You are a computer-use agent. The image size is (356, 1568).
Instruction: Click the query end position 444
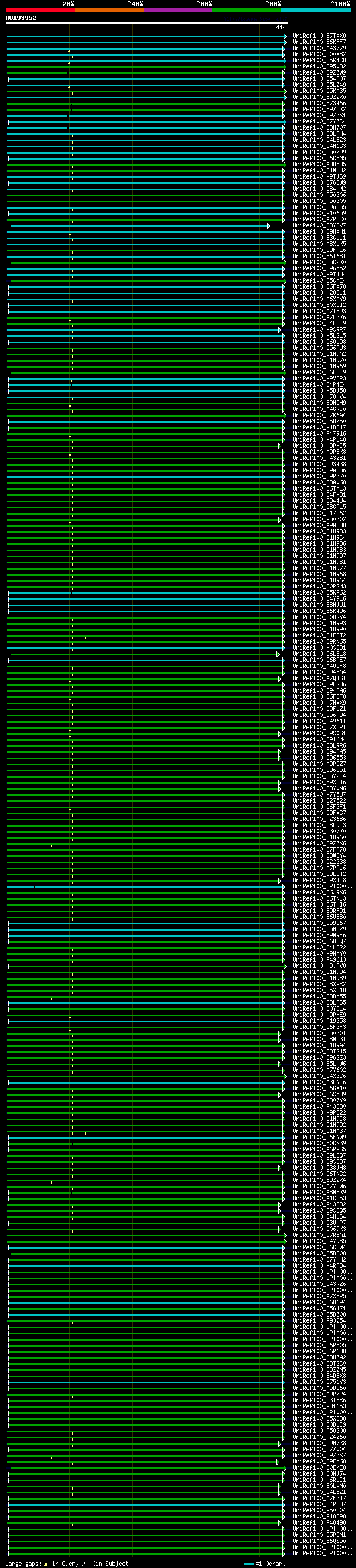pyautogui.click(x=280, y=27)
